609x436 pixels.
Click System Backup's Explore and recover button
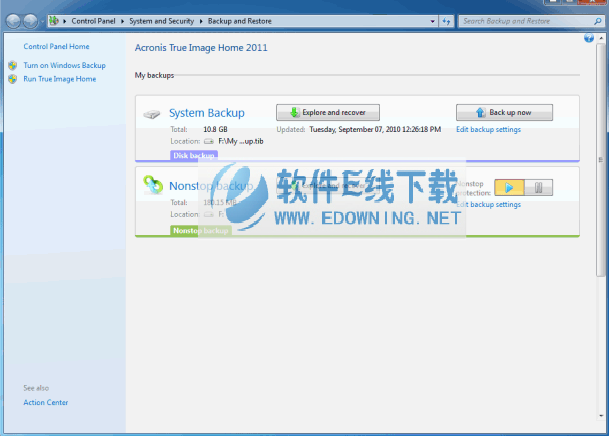click(328, 112)
